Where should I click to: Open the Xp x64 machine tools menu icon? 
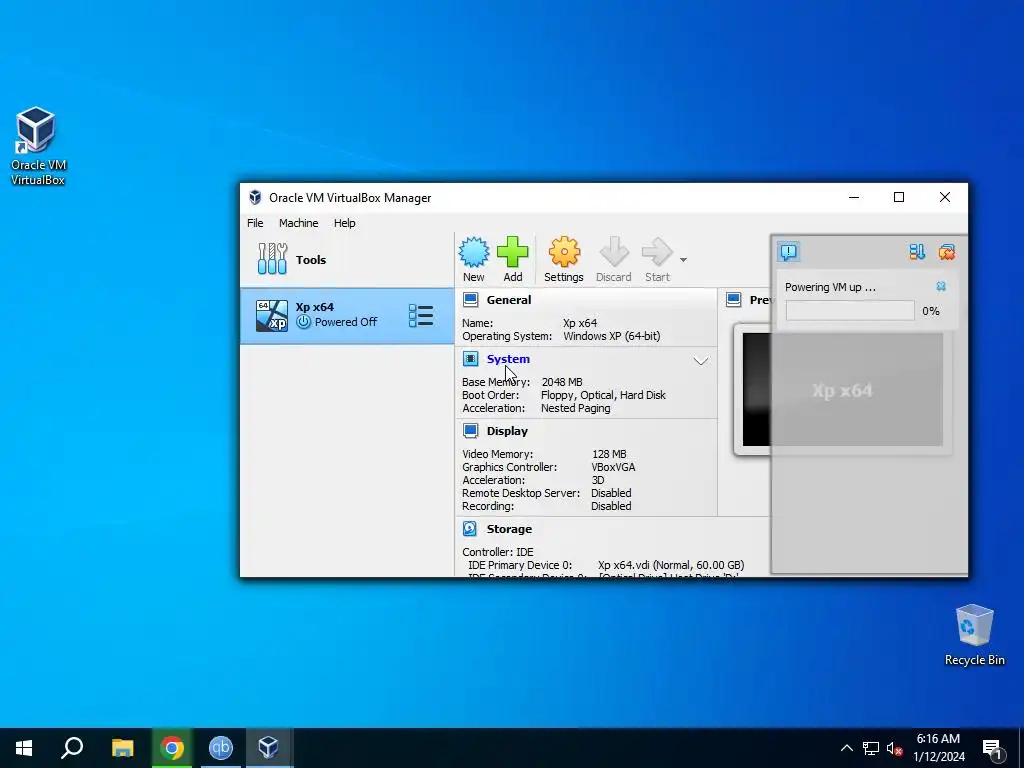421,315
